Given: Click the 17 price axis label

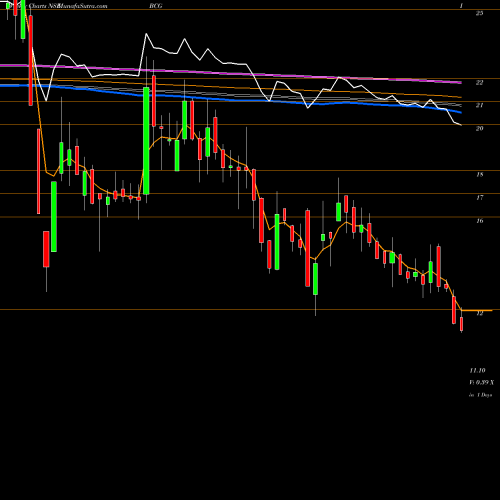Looking at the screenshot, I should pos(479,198).
